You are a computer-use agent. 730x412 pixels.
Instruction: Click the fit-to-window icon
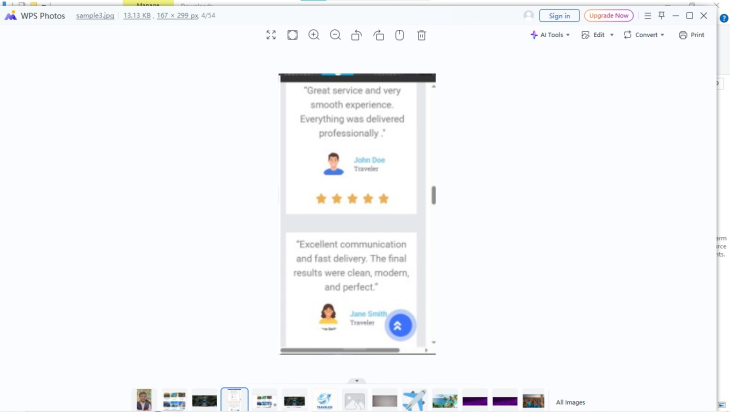292,35
